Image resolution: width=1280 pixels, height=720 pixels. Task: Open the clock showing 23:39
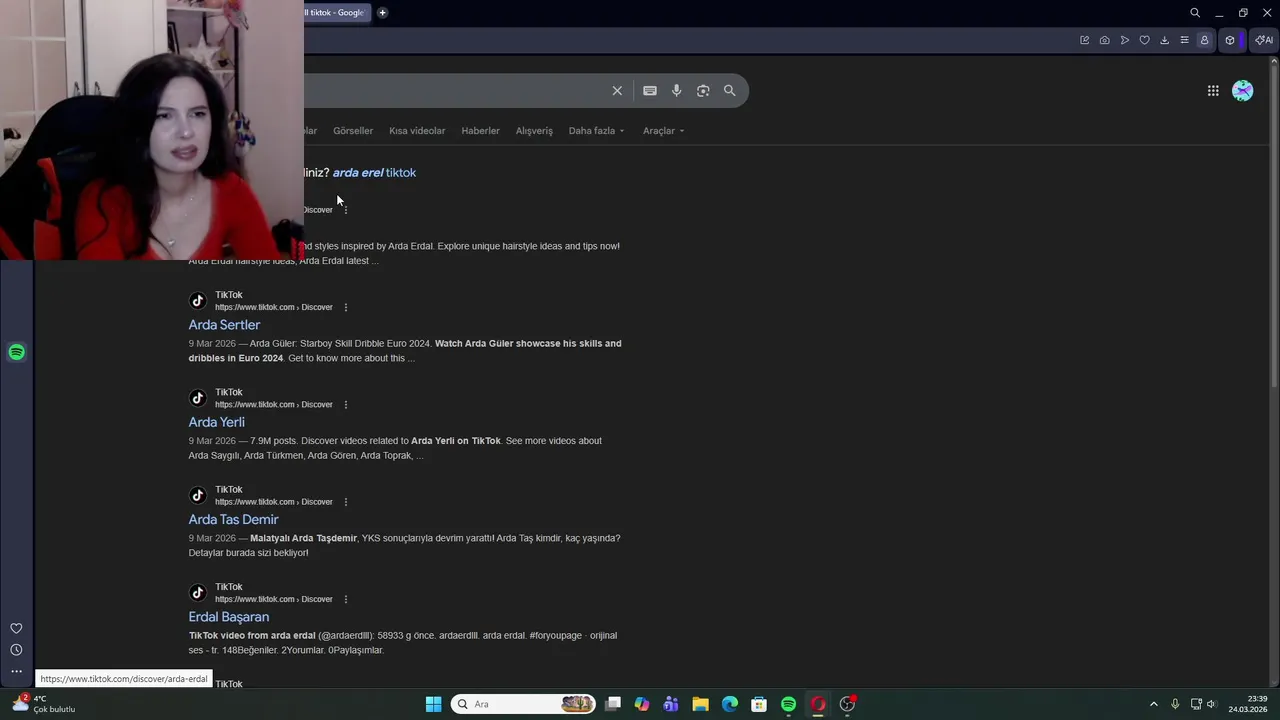pyautogui.click(x=1248, y=704)
